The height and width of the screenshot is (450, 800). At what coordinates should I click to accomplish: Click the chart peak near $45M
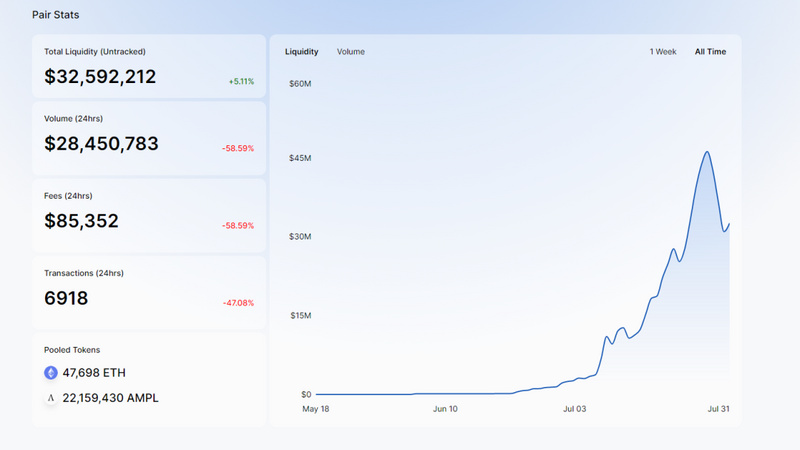tap(707, 153)
